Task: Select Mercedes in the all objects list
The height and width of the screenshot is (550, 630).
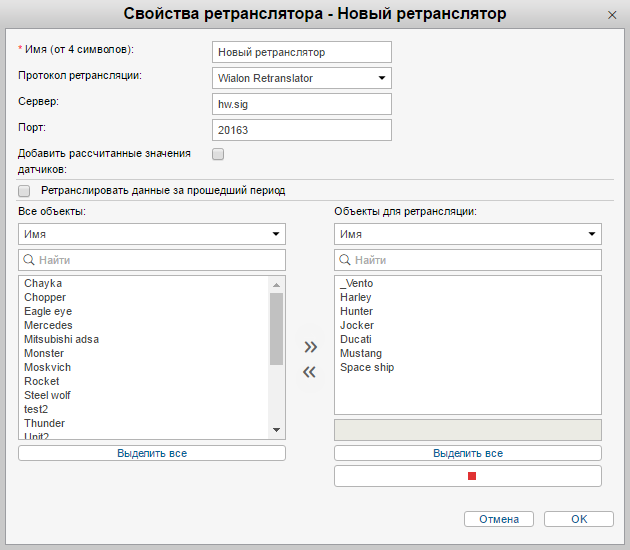Action: (x=48, y=325)
